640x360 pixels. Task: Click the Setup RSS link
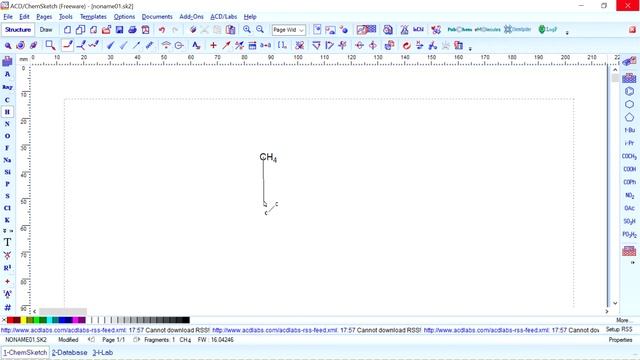(x=619, y=329)
